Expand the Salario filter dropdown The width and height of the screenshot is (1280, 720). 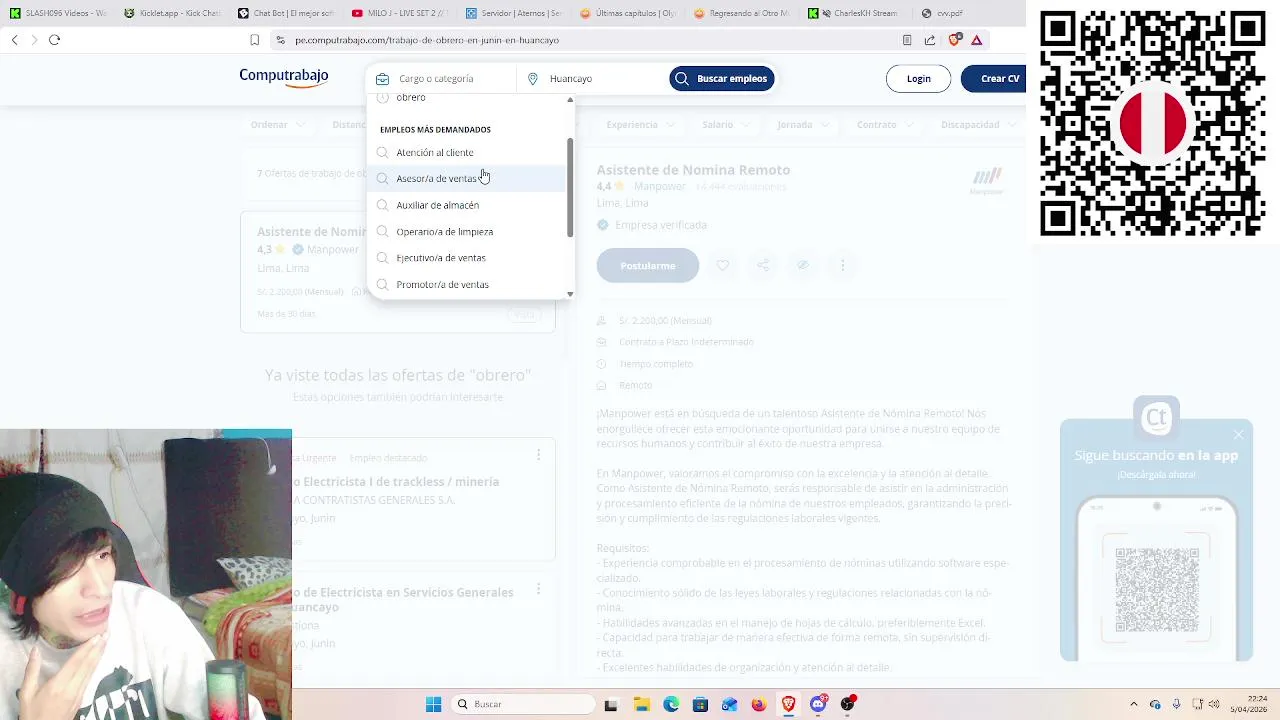coord(725,125)
